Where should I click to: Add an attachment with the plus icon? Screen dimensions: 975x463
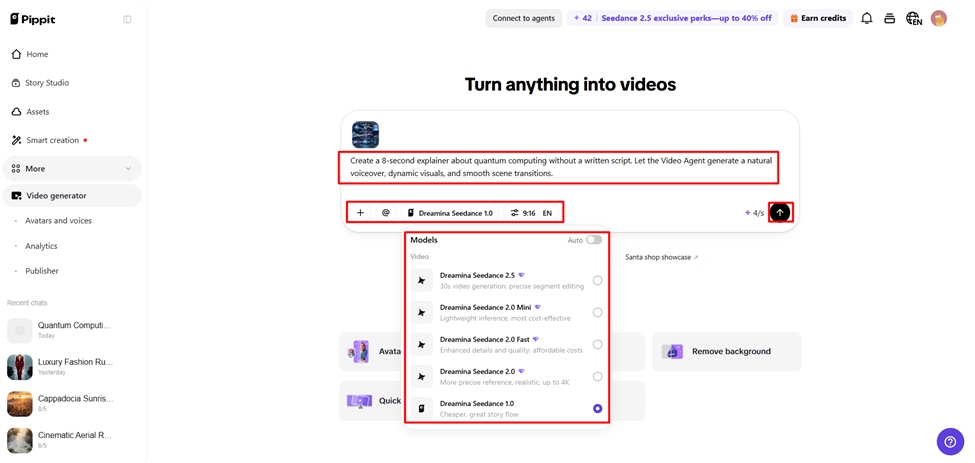tap(360, 213)
